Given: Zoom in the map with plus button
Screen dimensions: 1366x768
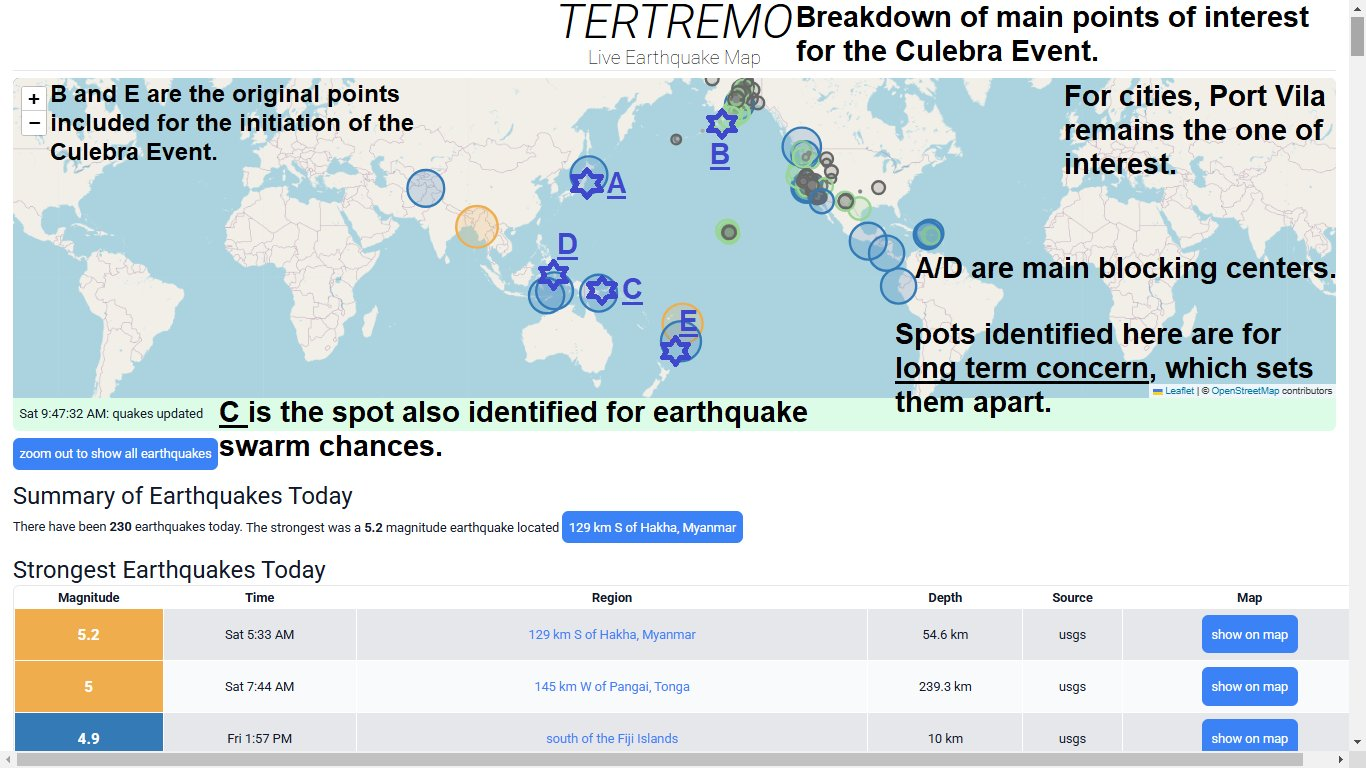Looking at the screenshot, I should [34, 99].
